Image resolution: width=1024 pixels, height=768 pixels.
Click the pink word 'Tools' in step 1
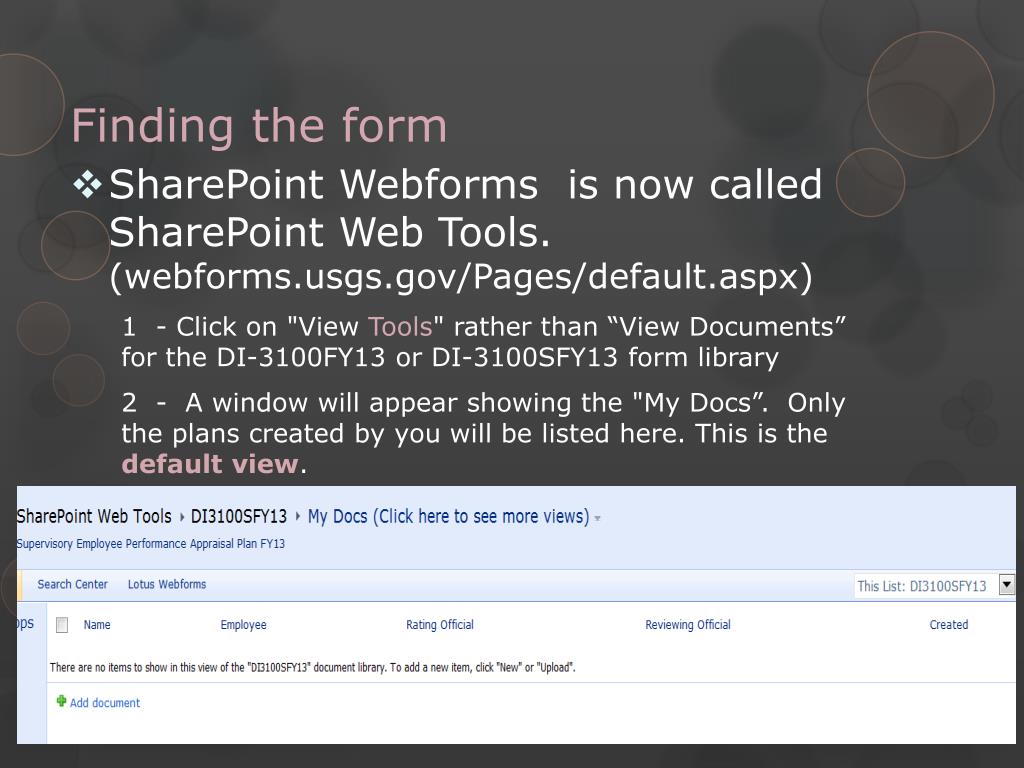pos(400,327)
